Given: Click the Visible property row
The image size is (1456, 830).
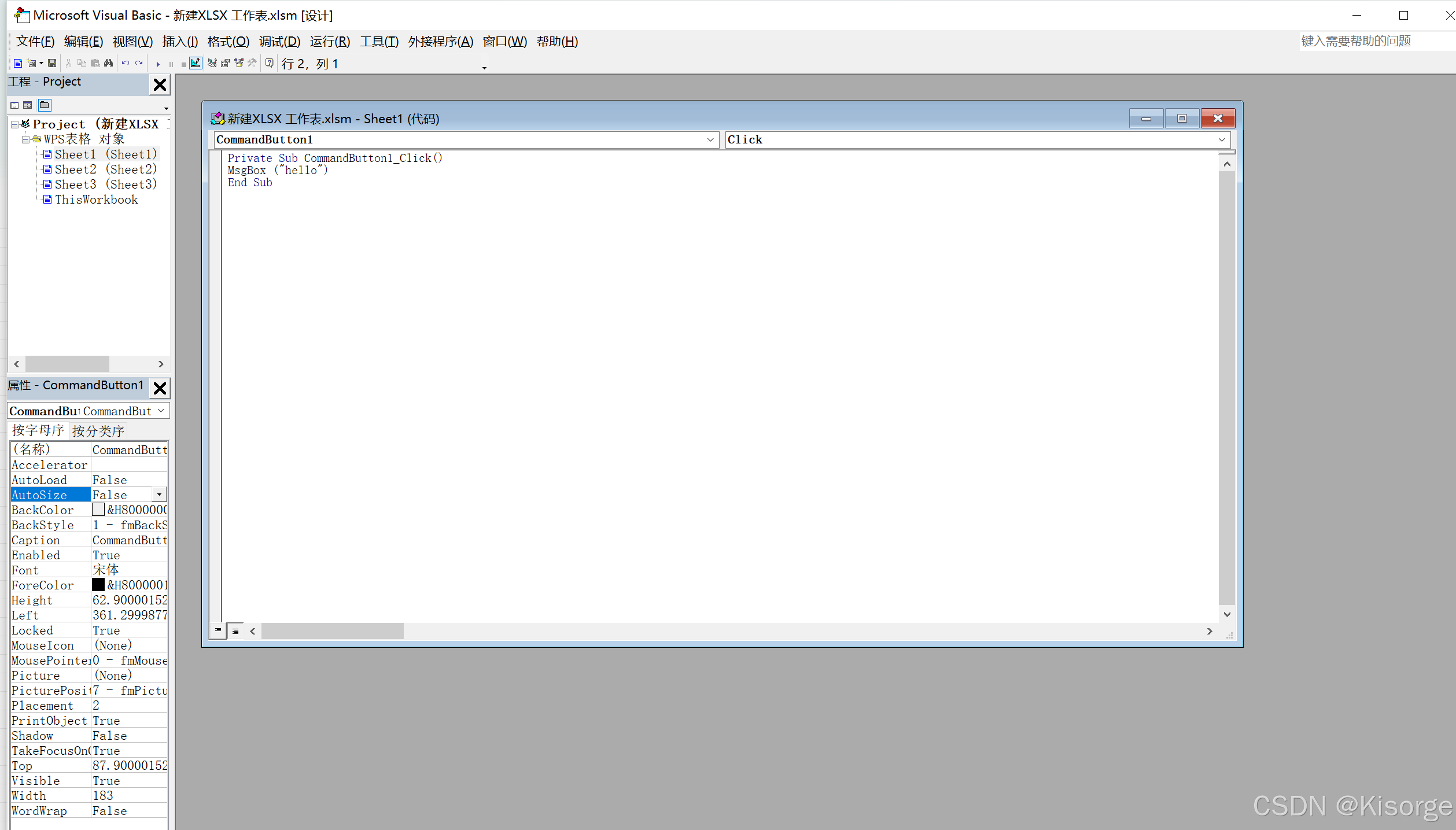Looking at the screenshot, I should [89, 781].
